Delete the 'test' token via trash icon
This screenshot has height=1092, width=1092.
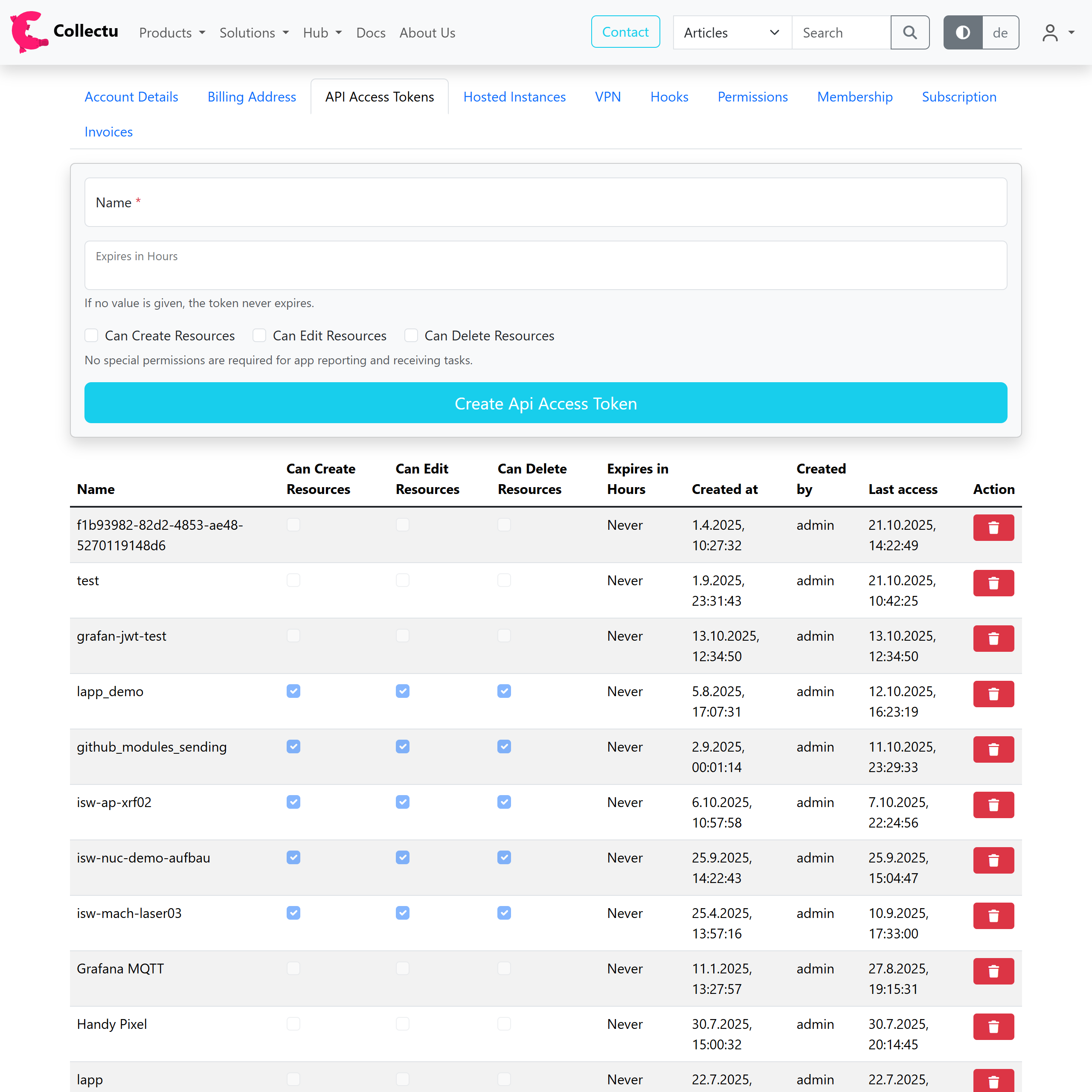pos(993,583)
